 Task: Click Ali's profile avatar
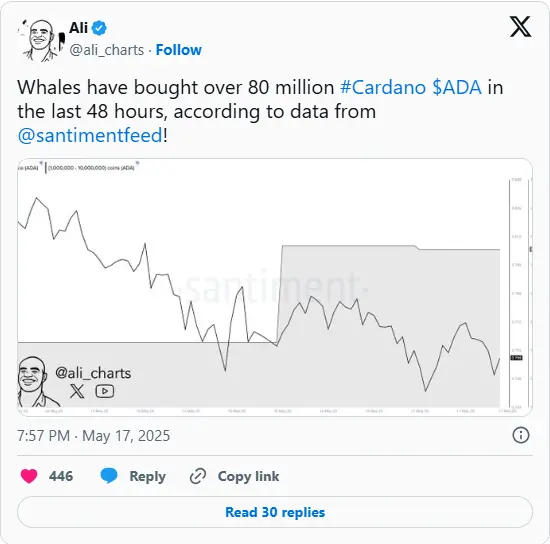pos(41,40)
